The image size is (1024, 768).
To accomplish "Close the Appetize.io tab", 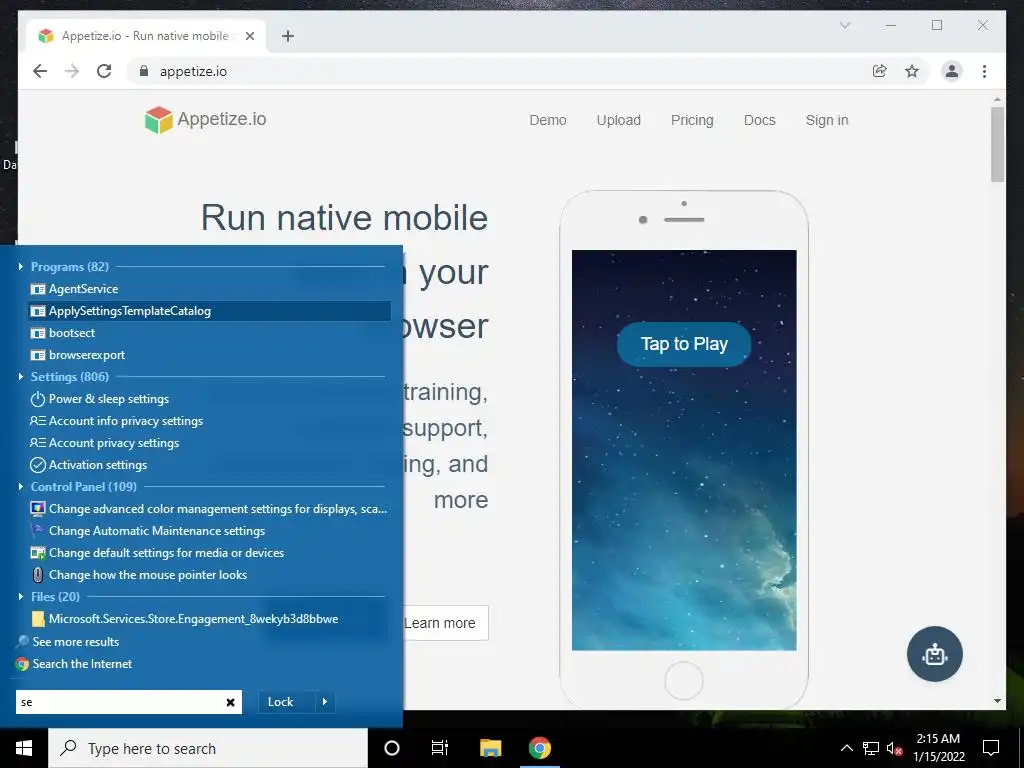I will 249,36.
